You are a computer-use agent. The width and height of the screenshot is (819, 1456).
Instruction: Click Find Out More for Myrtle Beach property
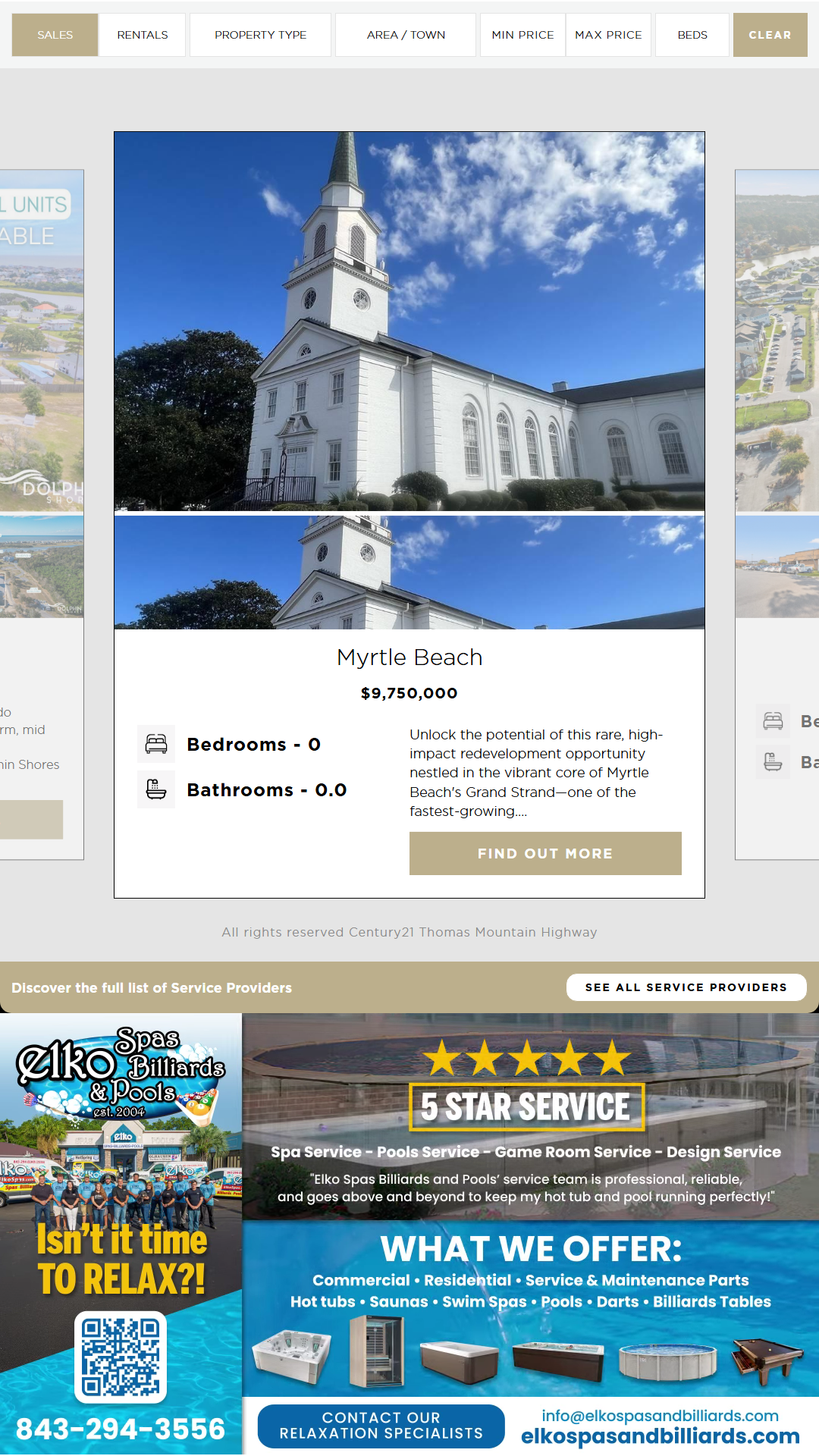(x=545, y=853)
